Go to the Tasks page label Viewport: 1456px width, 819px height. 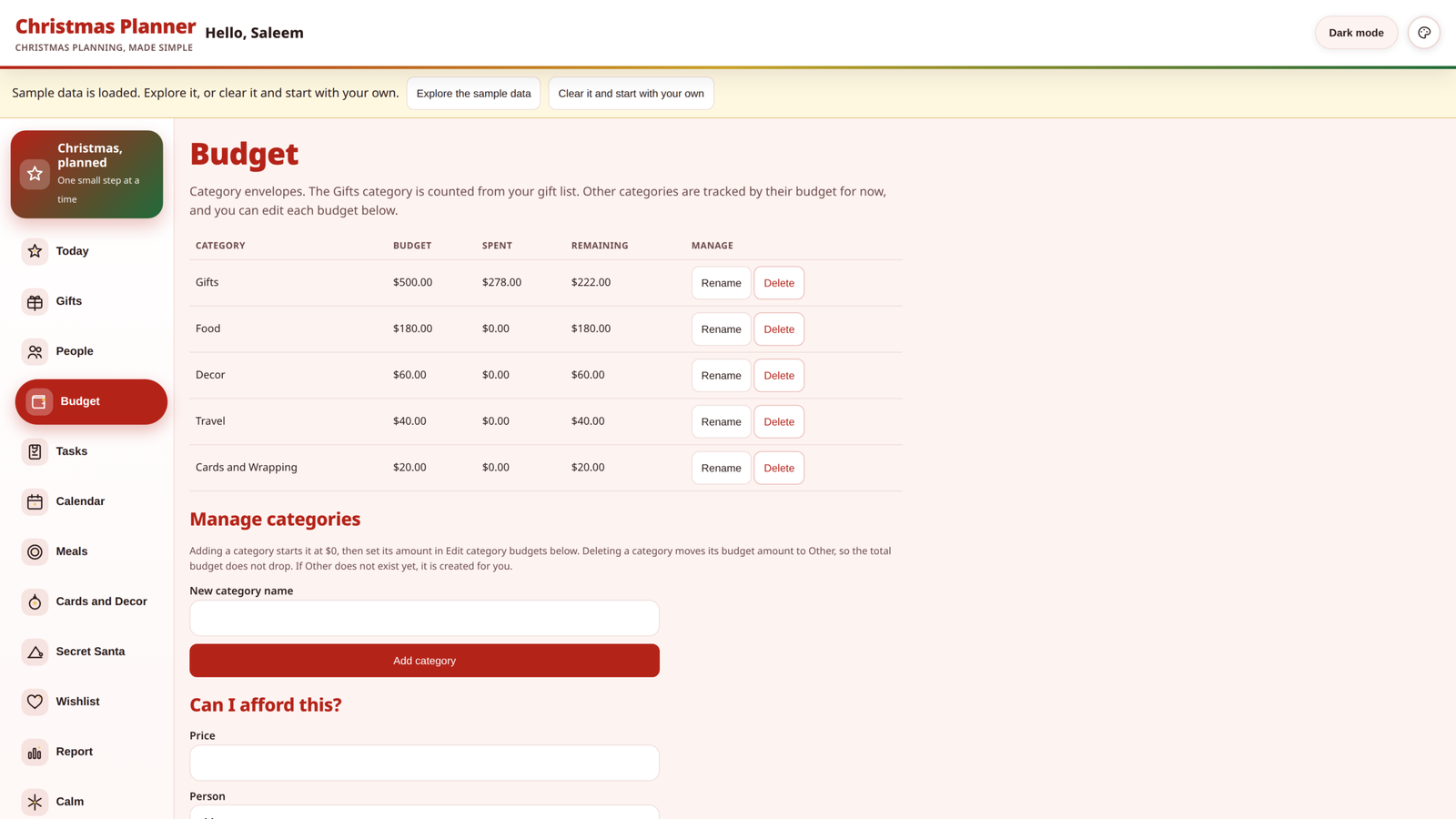[x=72, y=451]
